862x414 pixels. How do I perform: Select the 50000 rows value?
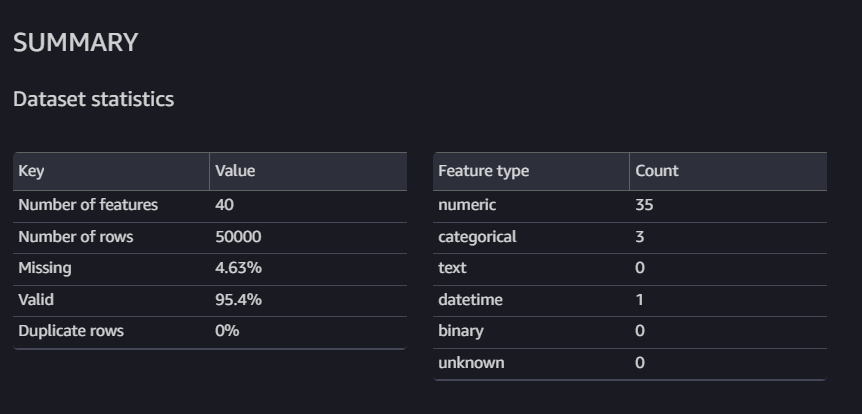coord(238,237)
